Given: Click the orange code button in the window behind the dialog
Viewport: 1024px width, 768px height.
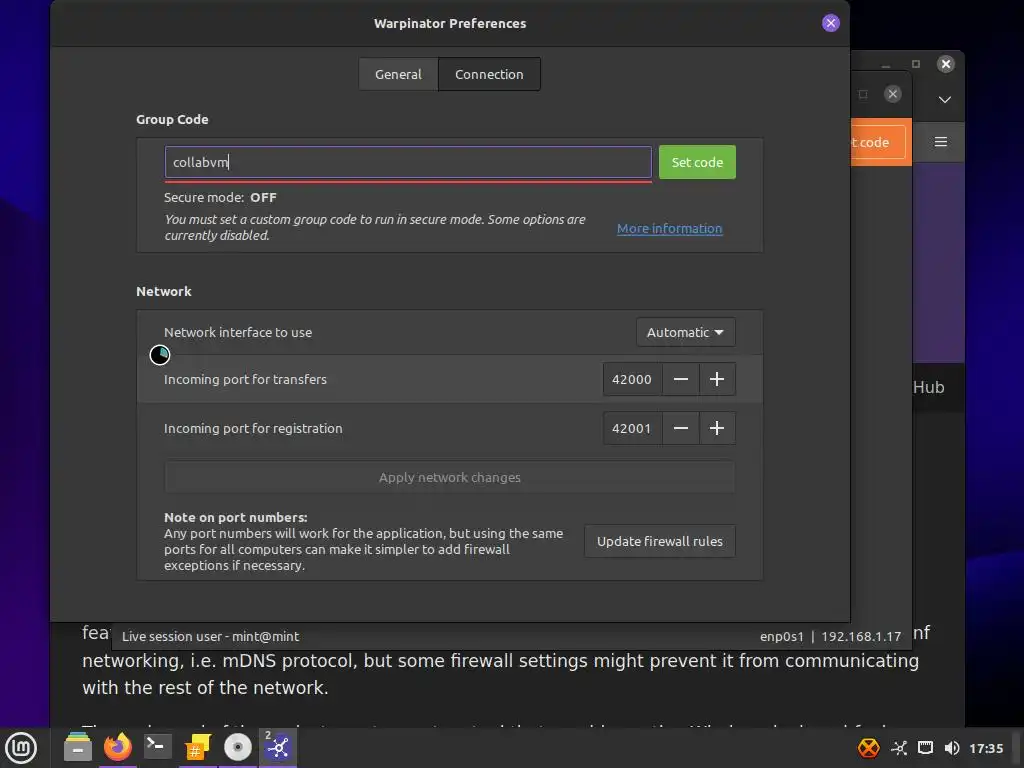Looking at the screenshot, I should 880,142.
